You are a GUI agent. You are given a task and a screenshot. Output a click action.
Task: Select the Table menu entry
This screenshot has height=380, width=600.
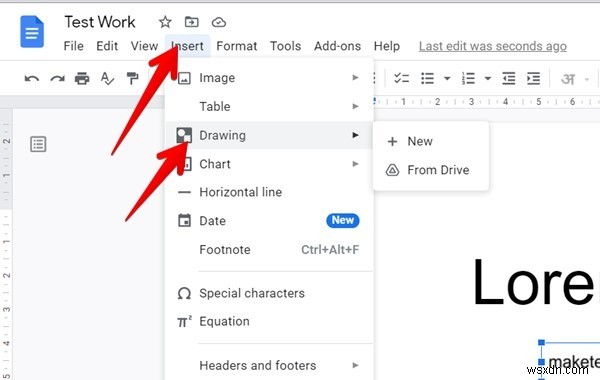click(x=269, y=106)
